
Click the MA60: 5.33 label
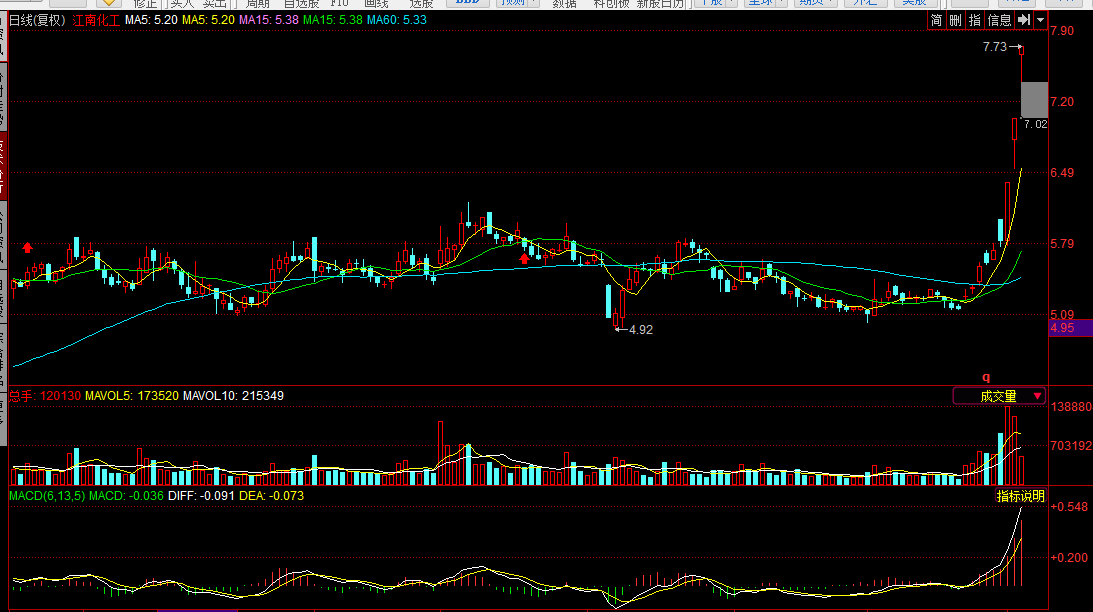tap(397, 20)
